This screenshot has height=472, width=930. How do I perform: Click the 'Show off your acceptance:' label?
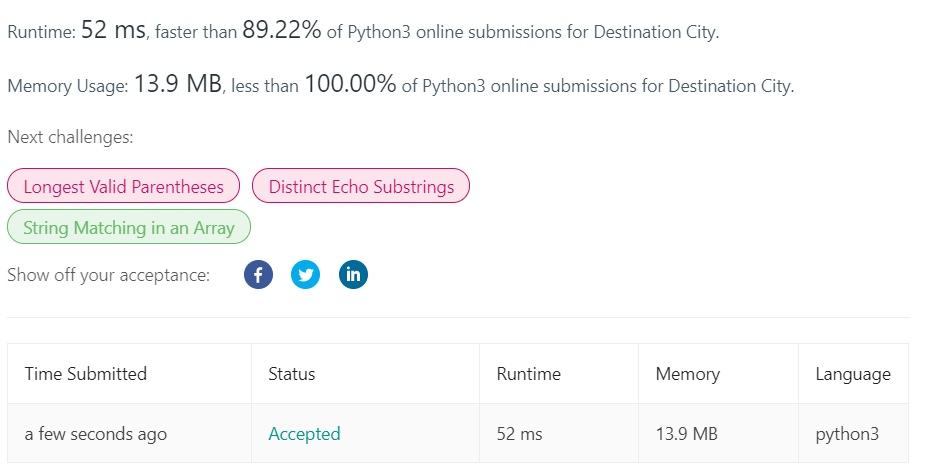(x=108, y=275)
